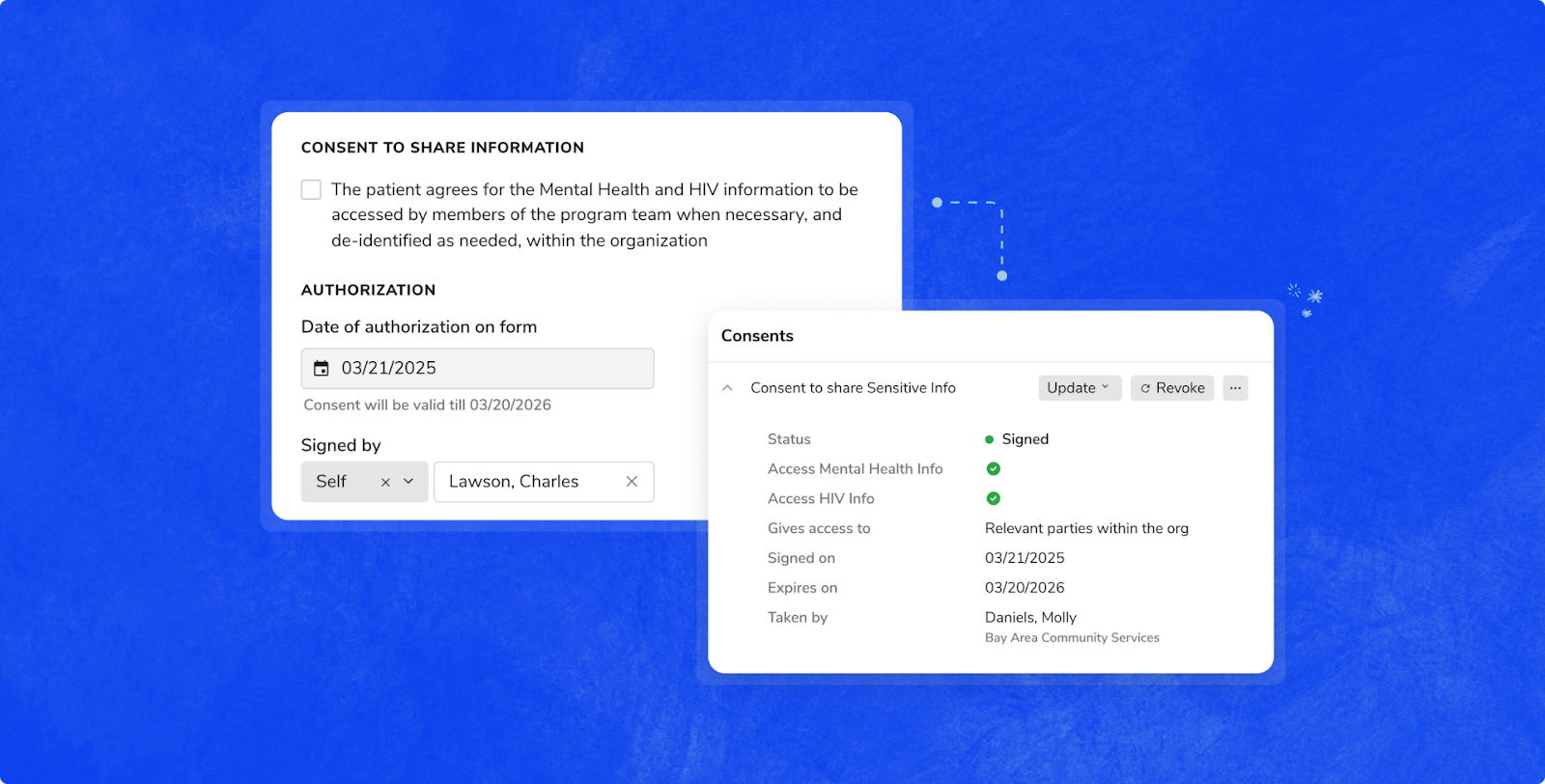
Task: Click the 'Signed on' label
Action: (801, 558)
